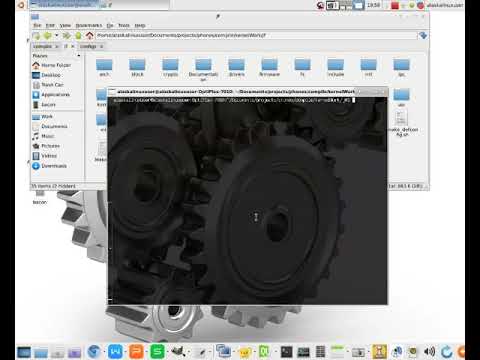Open the Documentation folder

coord(203,70)
